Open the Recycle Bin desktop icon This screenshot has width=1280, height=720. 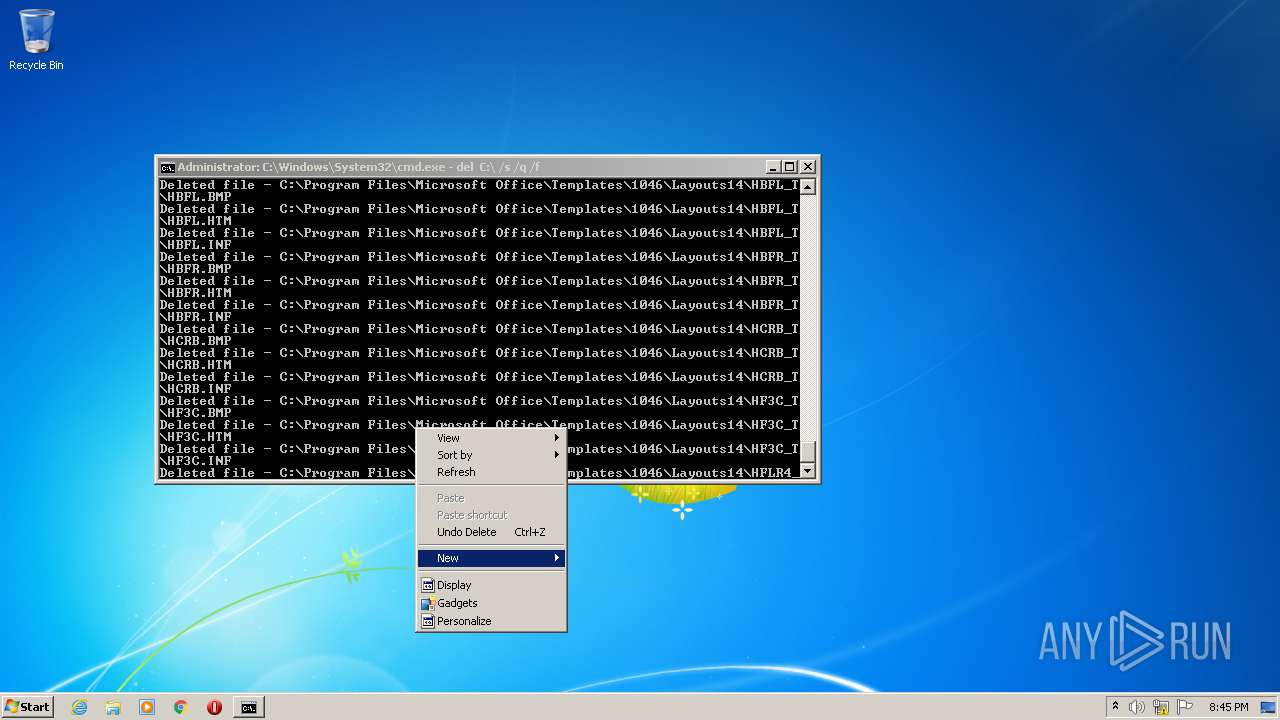click(36, 40)
